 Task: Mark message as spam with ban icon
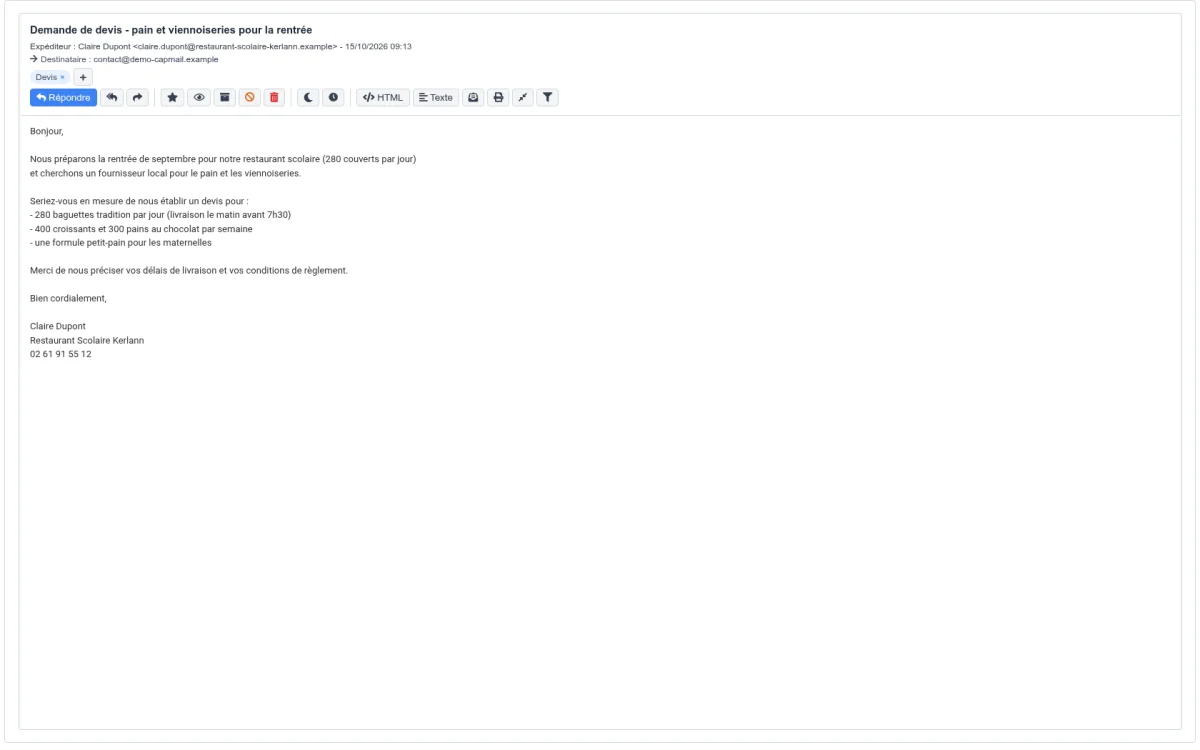249,97
